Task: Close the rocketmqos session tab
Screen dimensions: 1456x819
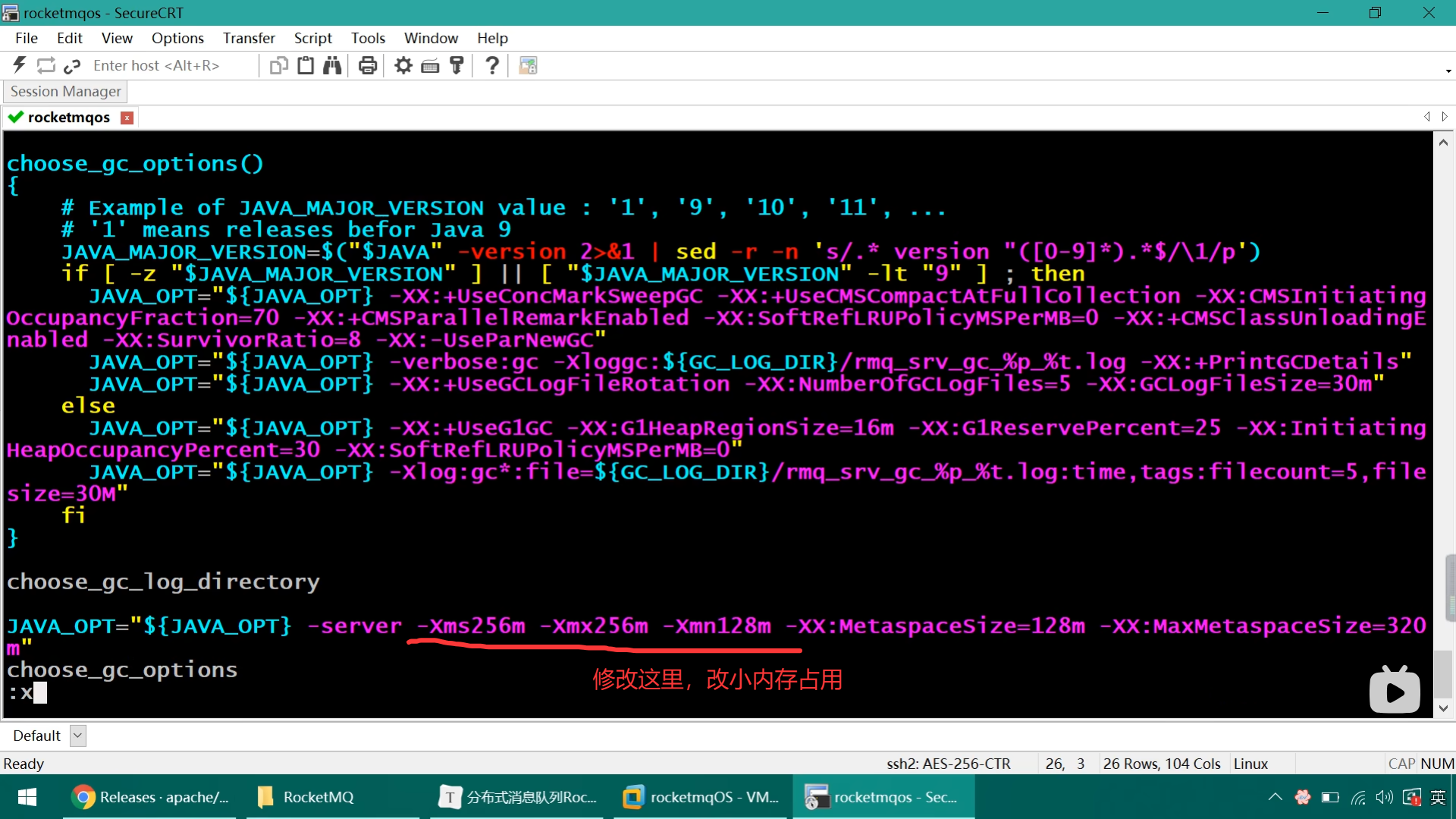Action: (127, 118)
